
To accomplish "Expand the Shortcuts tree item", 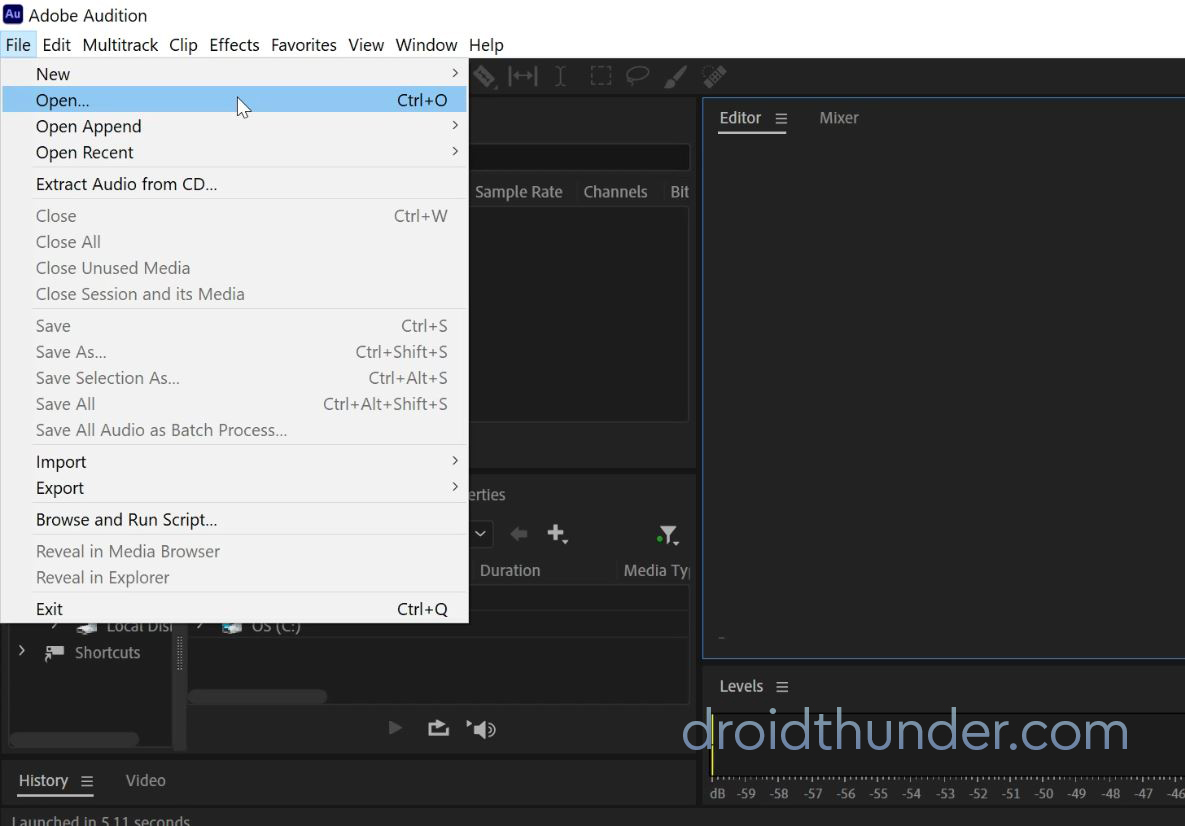I will tap(22, 652).
